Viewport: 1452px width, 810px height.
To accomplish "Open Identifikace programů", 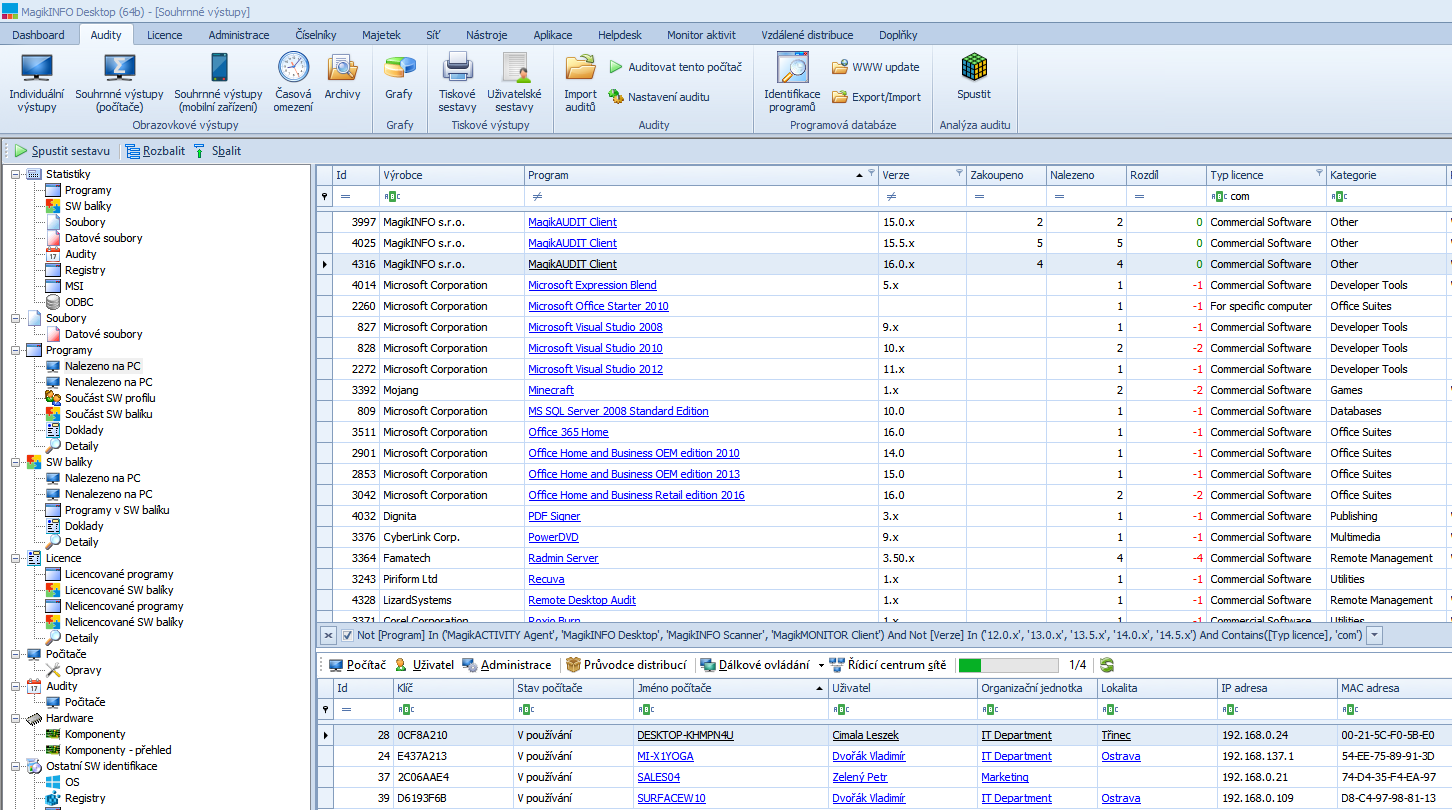I will point(792,82).
